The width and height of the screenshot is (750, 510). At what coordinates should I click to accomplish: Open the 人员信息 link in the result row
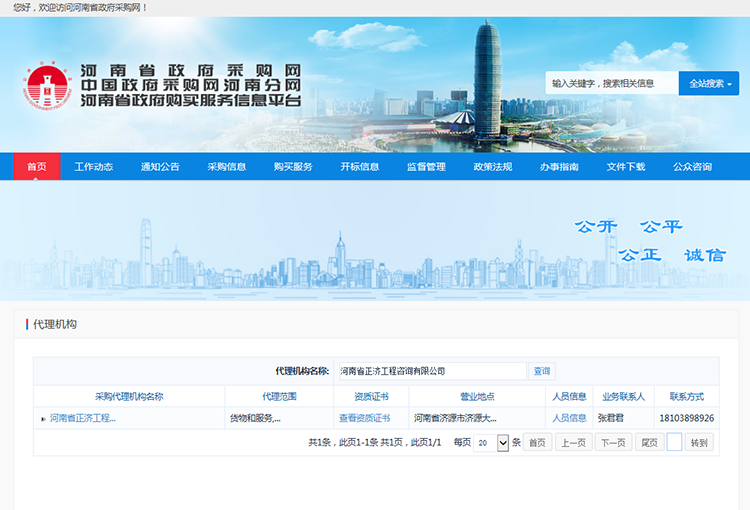click(569, 418)
